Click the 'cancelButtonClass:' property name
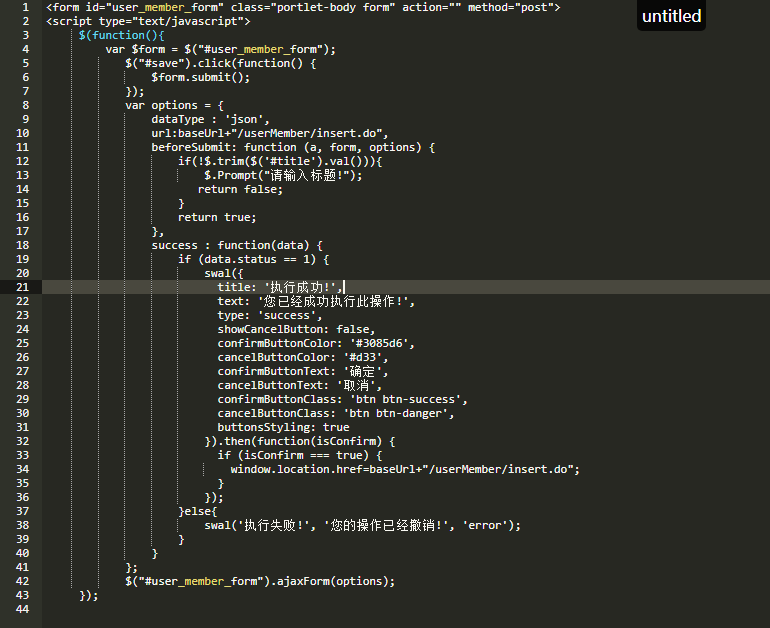Viewport: 770px width, 628px height. point(276,413)
